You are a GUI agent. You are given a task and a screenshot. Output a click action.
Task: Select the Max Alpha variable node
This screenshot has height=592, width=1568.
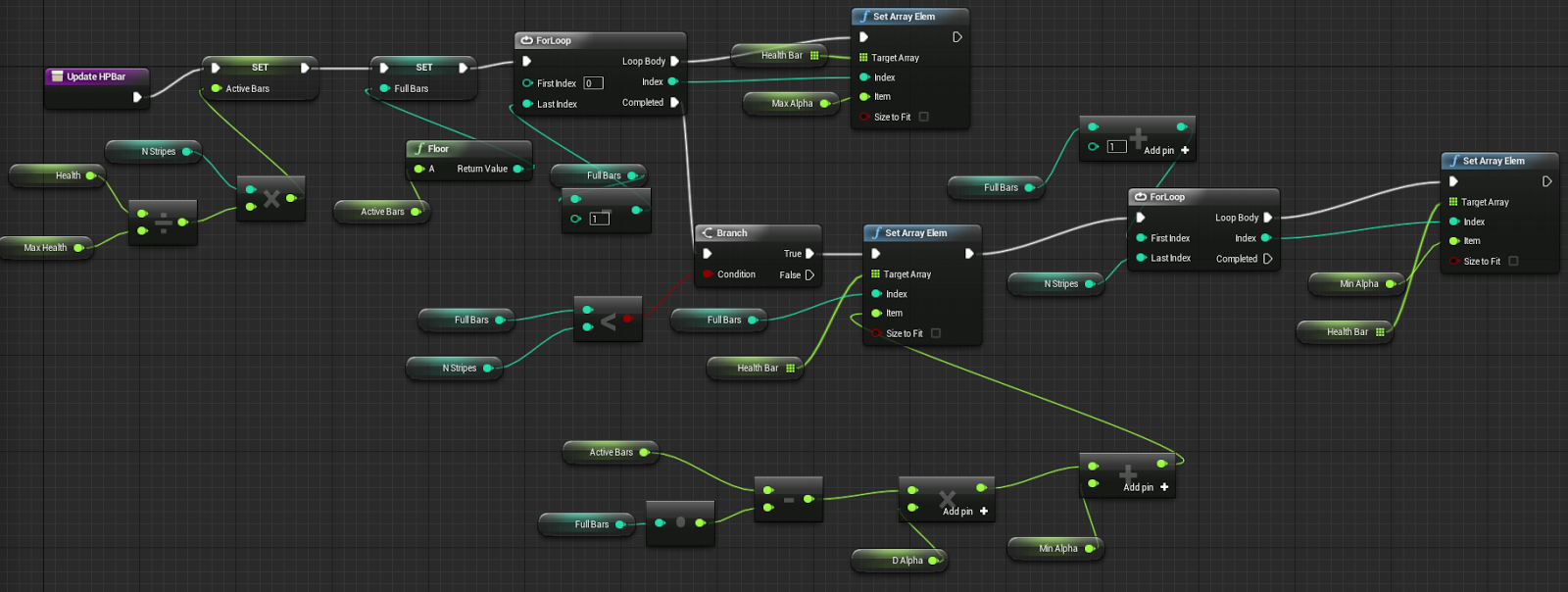(x=792, y=103)
